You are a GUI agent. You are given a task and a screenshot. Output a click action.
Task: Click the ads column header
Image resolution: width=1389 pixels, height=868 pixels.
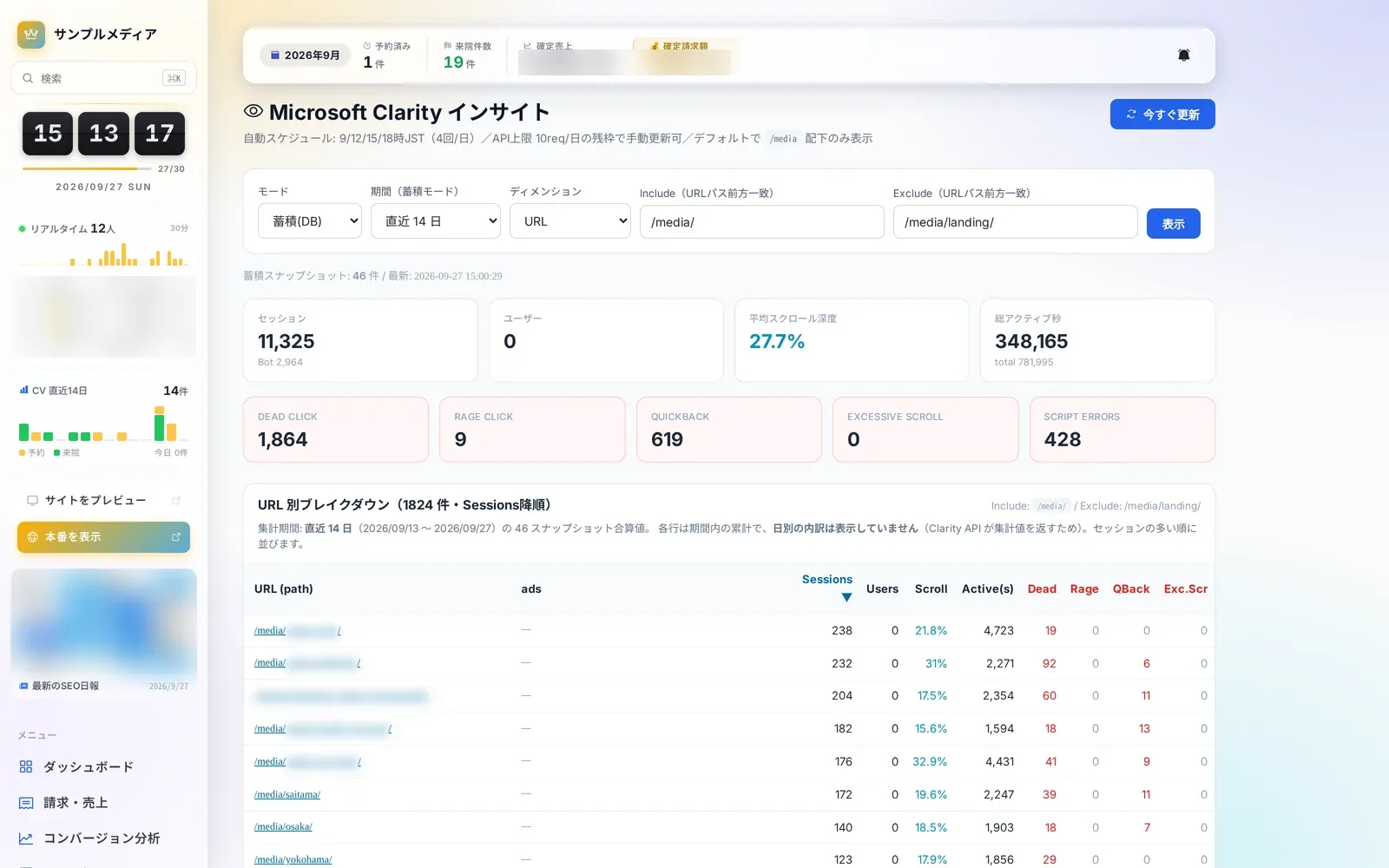point(531,589)
